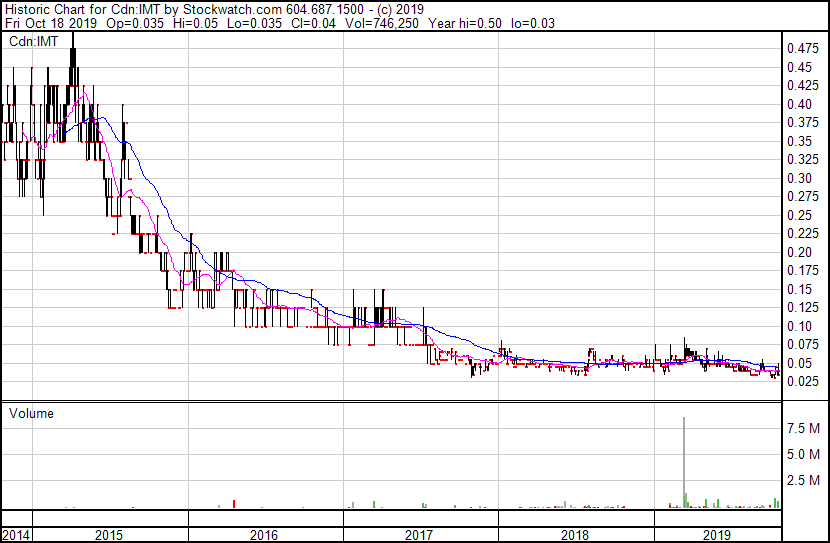Click the 0.025 price axis label
The height and width of the screenshot is (543, 830).
[x=803, y=382]
